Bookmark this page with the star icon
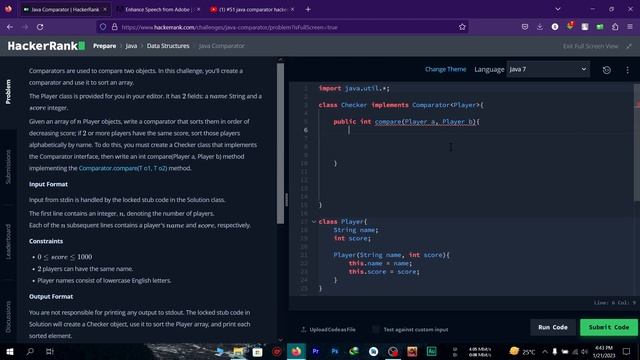The image size is (640, 360). pos(462,27)
